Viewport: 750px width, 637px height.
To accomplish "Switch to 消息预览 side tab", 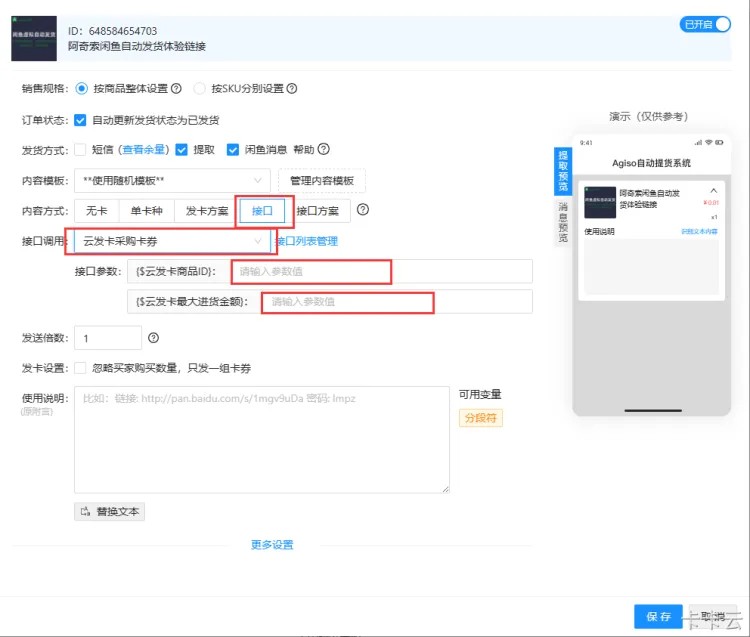I will click(x=563, y=221).
